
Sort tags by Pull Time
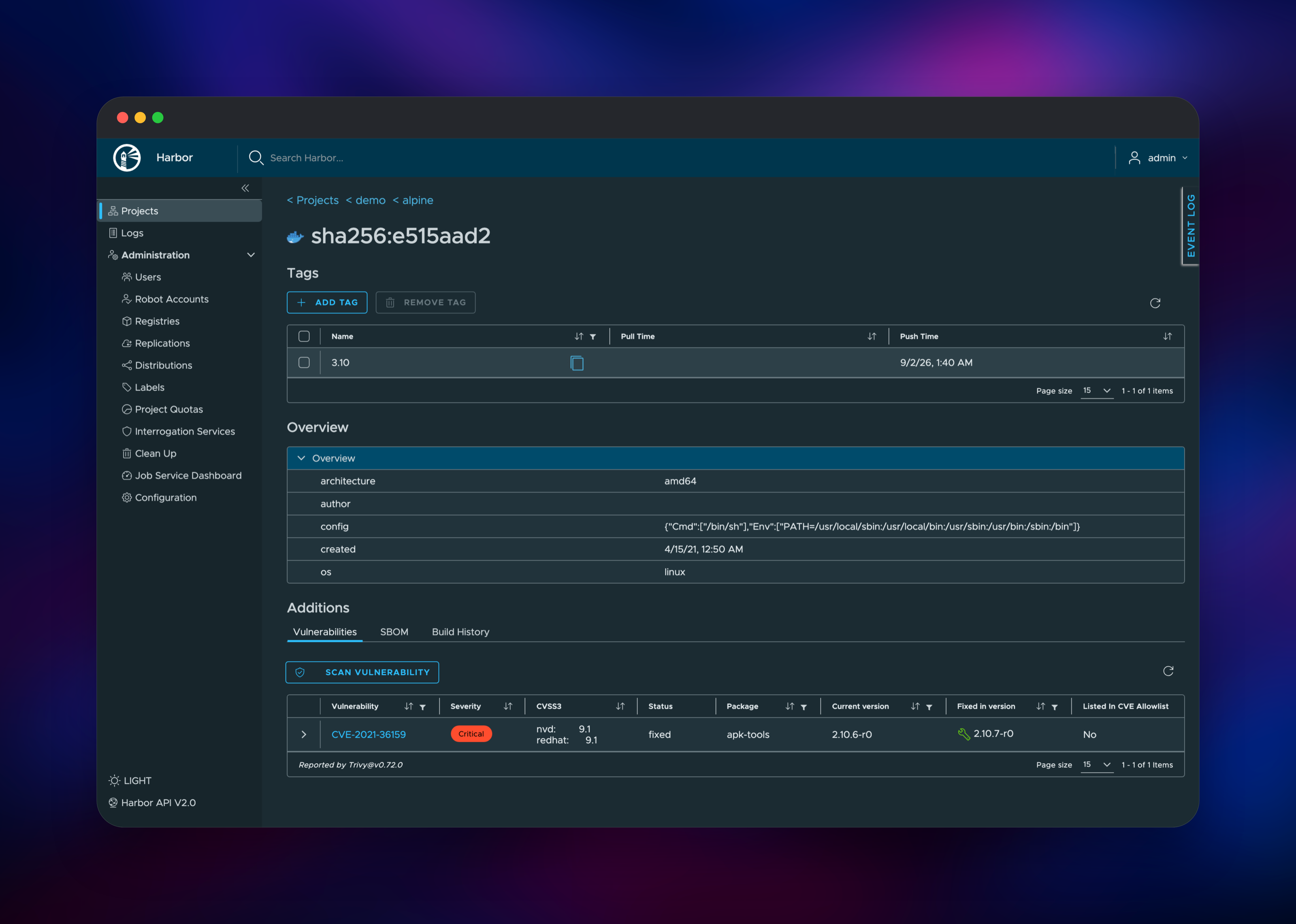pyautogui.click(x=872, y=337)
